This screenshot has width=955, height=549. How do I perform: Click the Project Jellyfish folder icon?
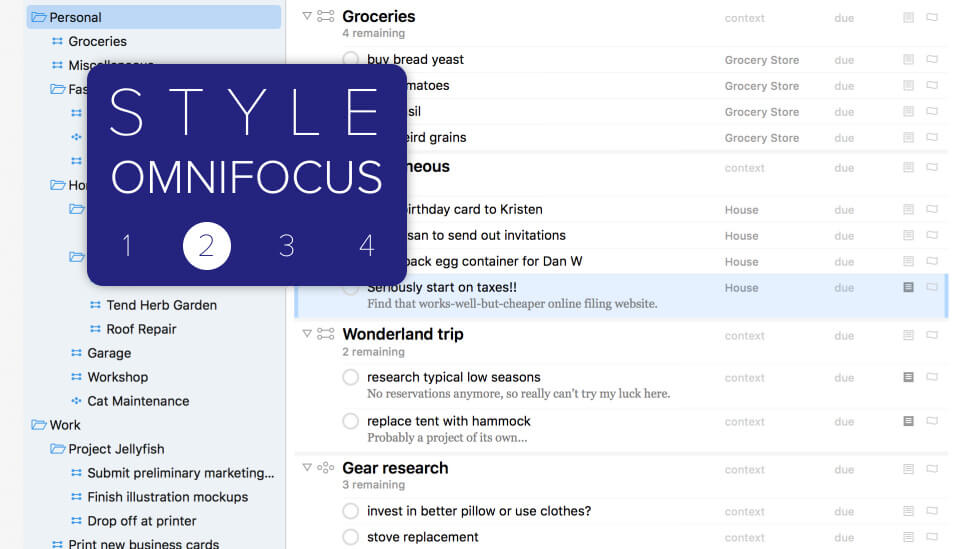tap(58, 449)
